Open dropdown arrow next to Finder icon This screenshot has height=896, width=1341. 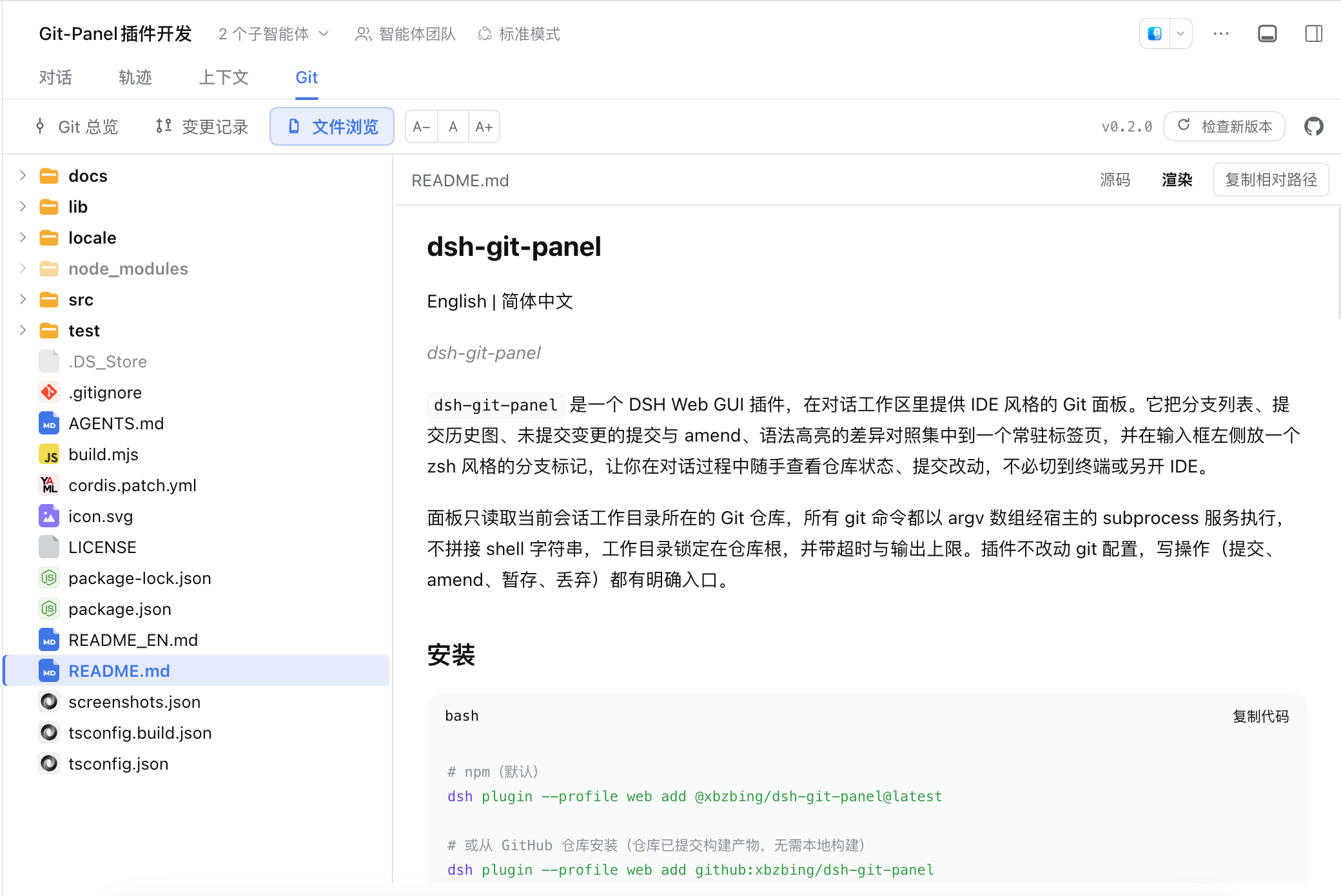pos(1180,34)
